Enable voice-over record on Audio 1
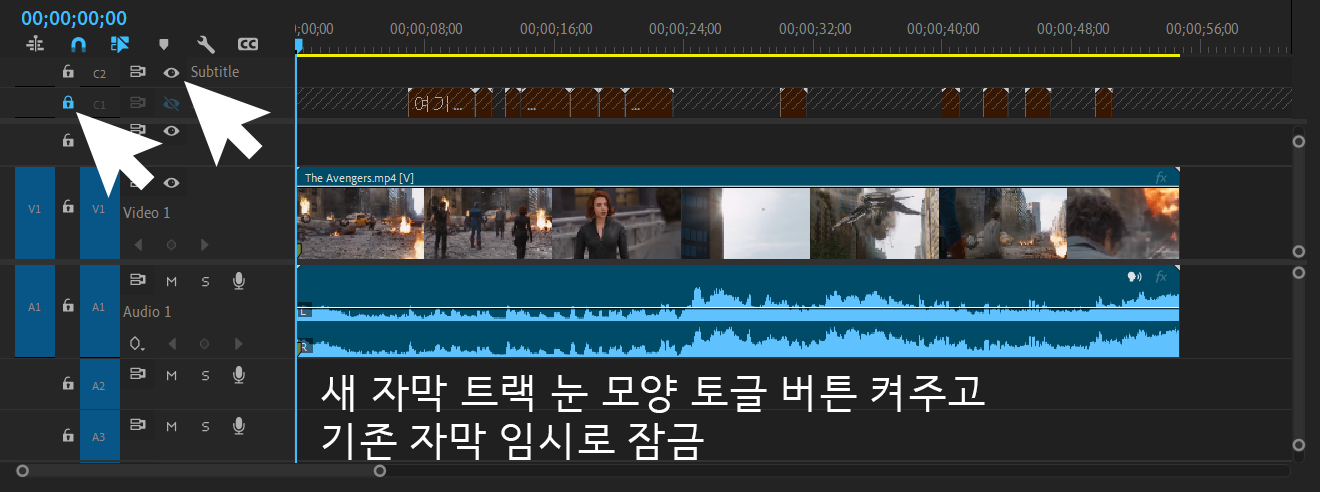This screenshot has height=492, width=1320. (238, 281)
